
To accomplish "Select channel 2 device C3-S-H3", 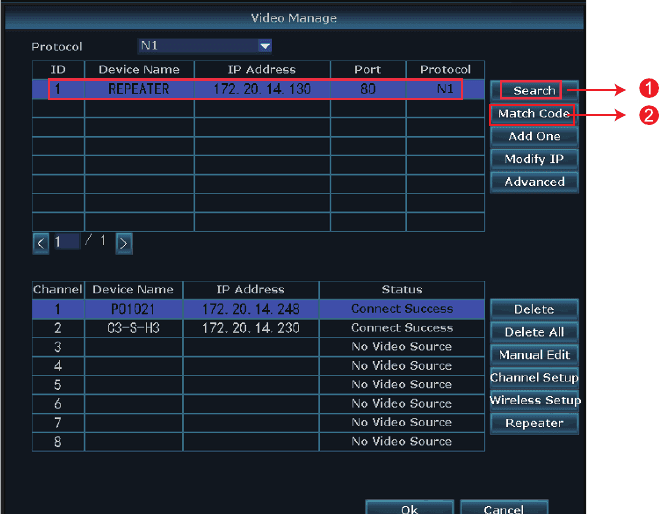I will pyautogui.click(x=134, y=328).
